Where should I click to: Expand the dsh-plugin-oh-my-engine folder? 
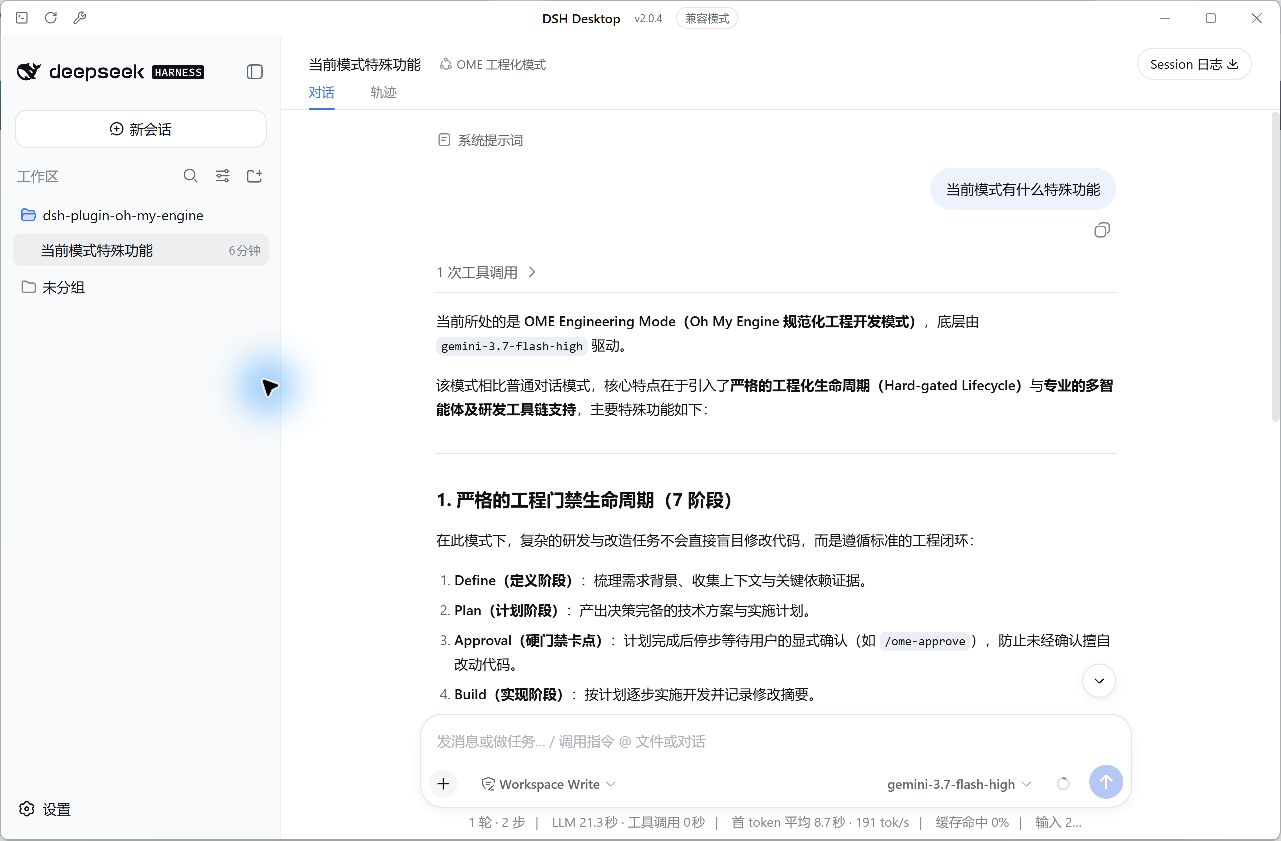[x=141, y=215]
